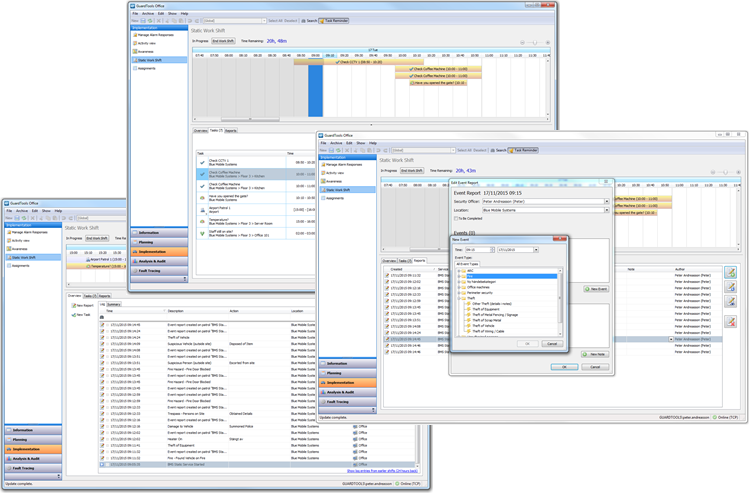This screenshot has height=493, width=749.
Task: Open the Planning section in the top window
Action: coord(159,242)
